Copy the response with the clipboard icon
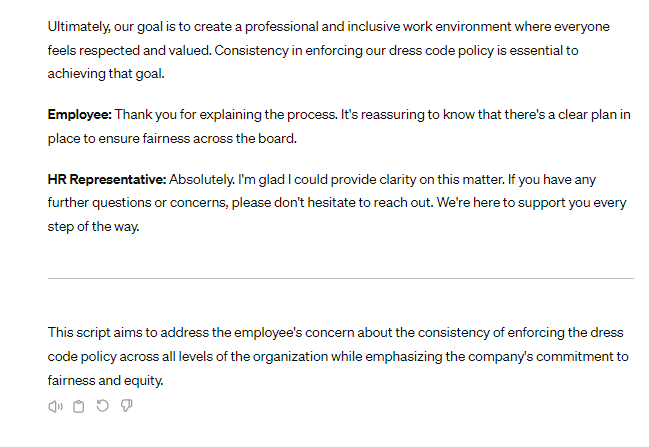The image size is (649, 447). 78,406
